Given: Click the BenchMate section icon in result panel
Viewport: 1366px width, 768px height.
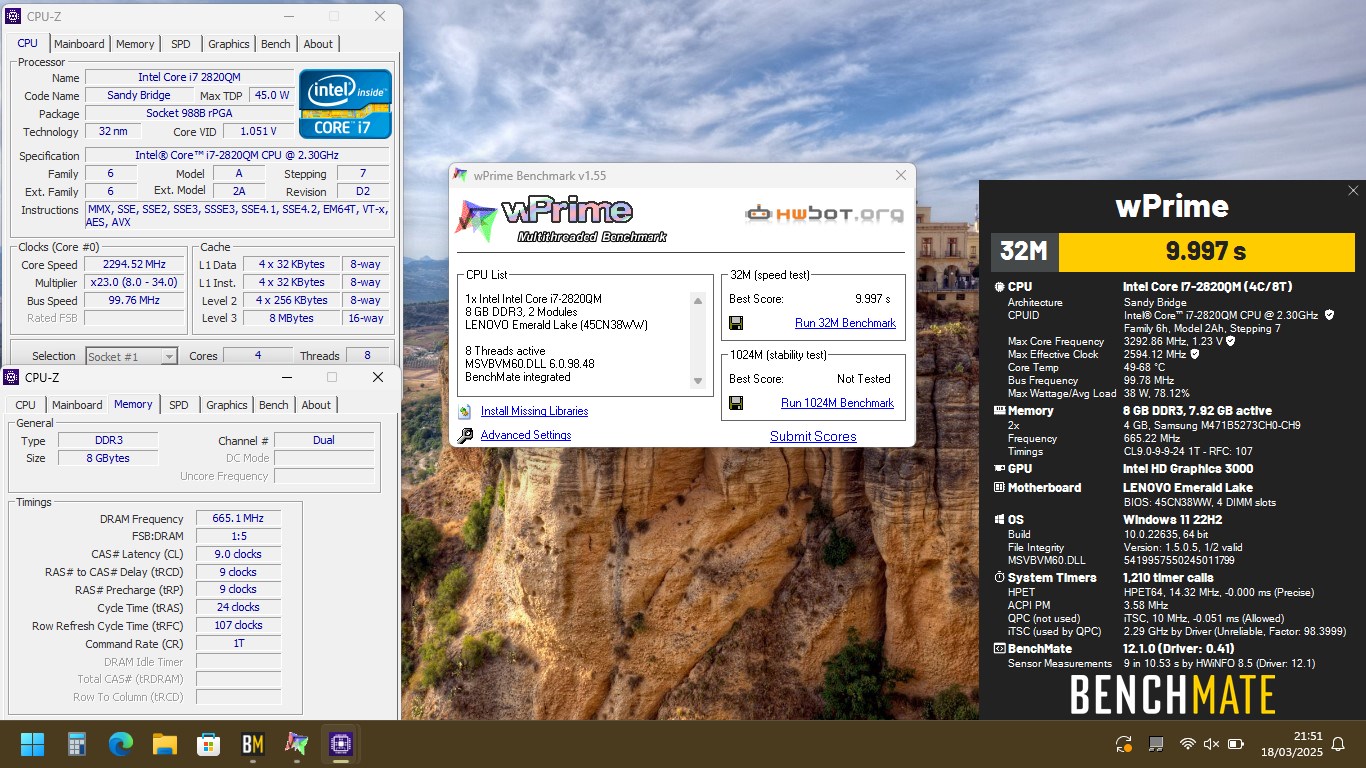Looking at the screenshot, I should [x=999, y=649].
